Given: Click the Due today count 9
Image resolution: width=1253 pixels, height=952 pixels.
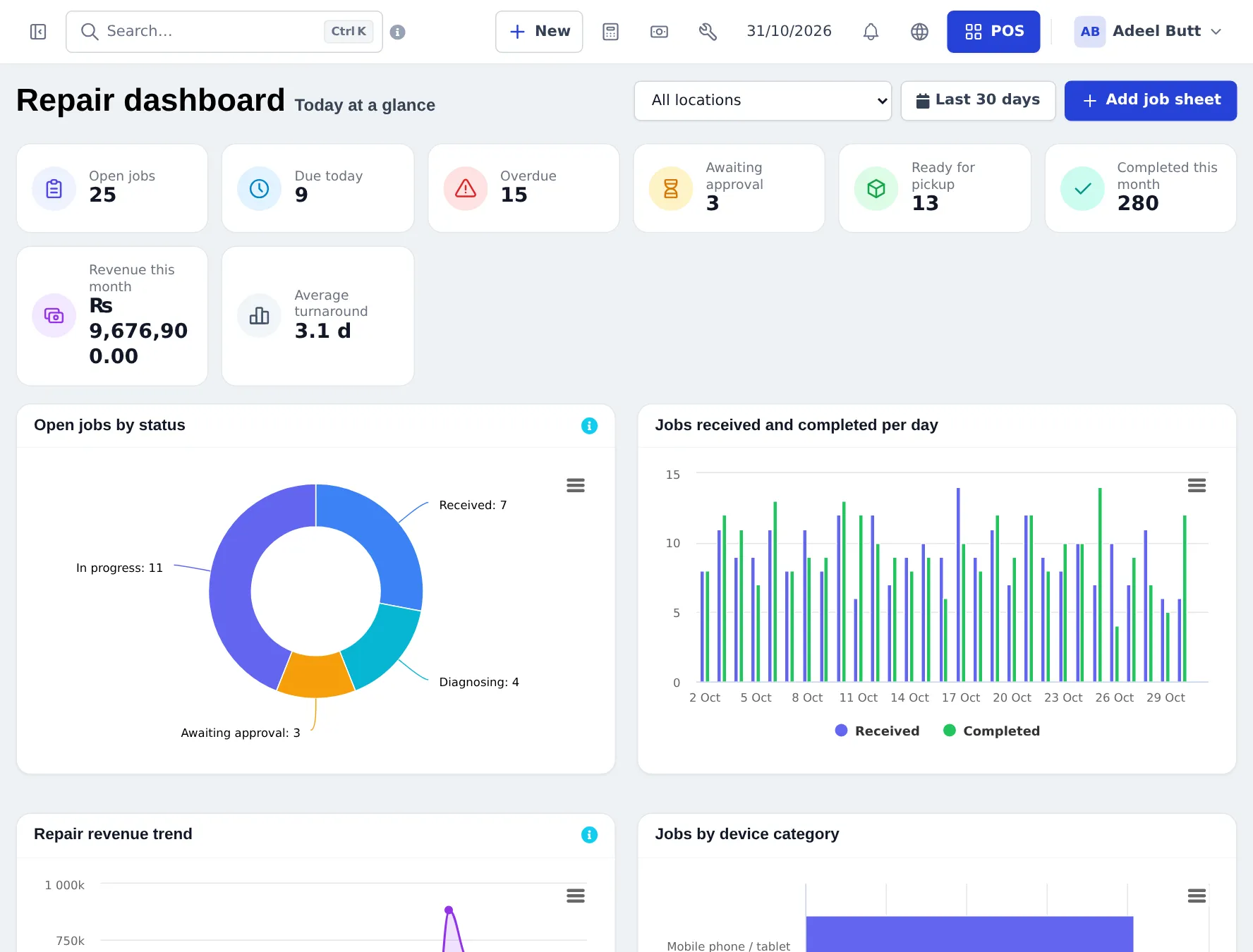Looking at the screenshot, I should pyautogui.click(x=301, y=195).
